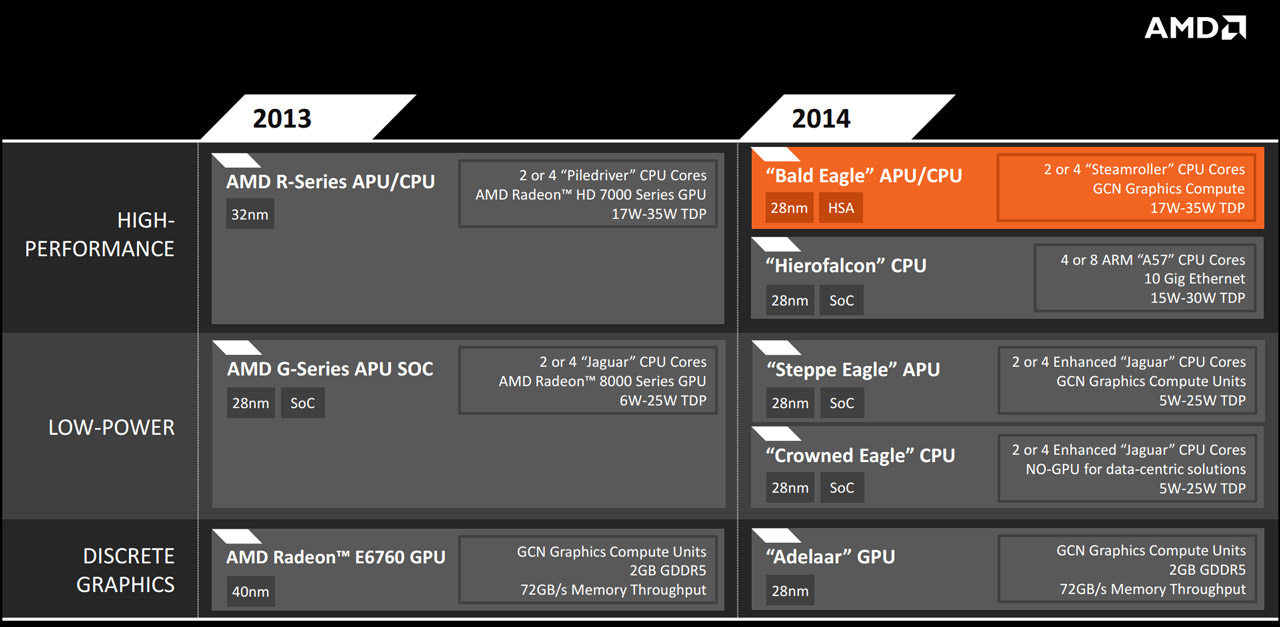Click the SoC badge under Steppe Eagle

(842, 403)
